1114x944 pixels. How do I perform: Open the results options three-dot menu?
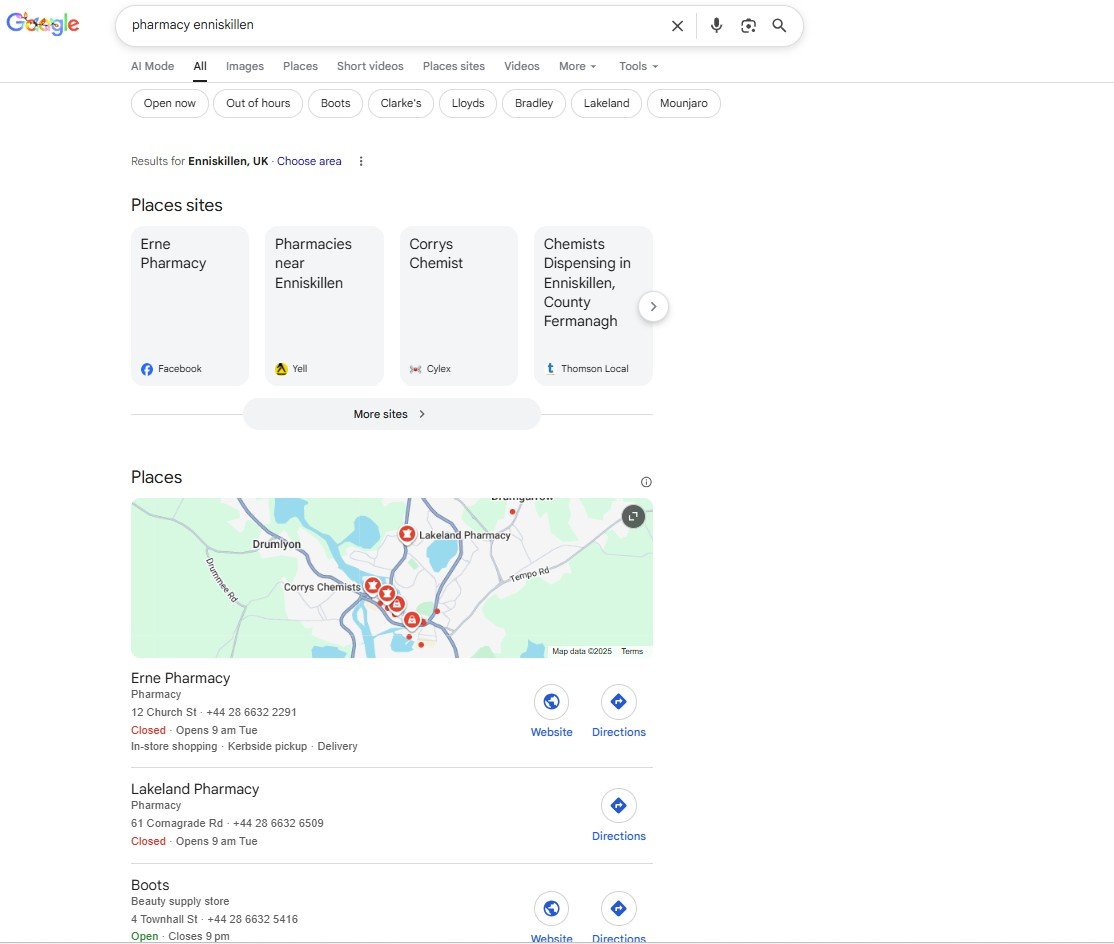pyautogui.click(x=360, y=161)
